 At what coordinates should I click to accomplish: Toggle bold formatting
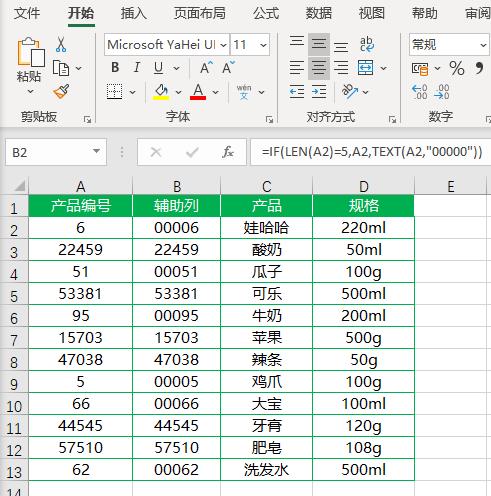(x=115, y=68)
